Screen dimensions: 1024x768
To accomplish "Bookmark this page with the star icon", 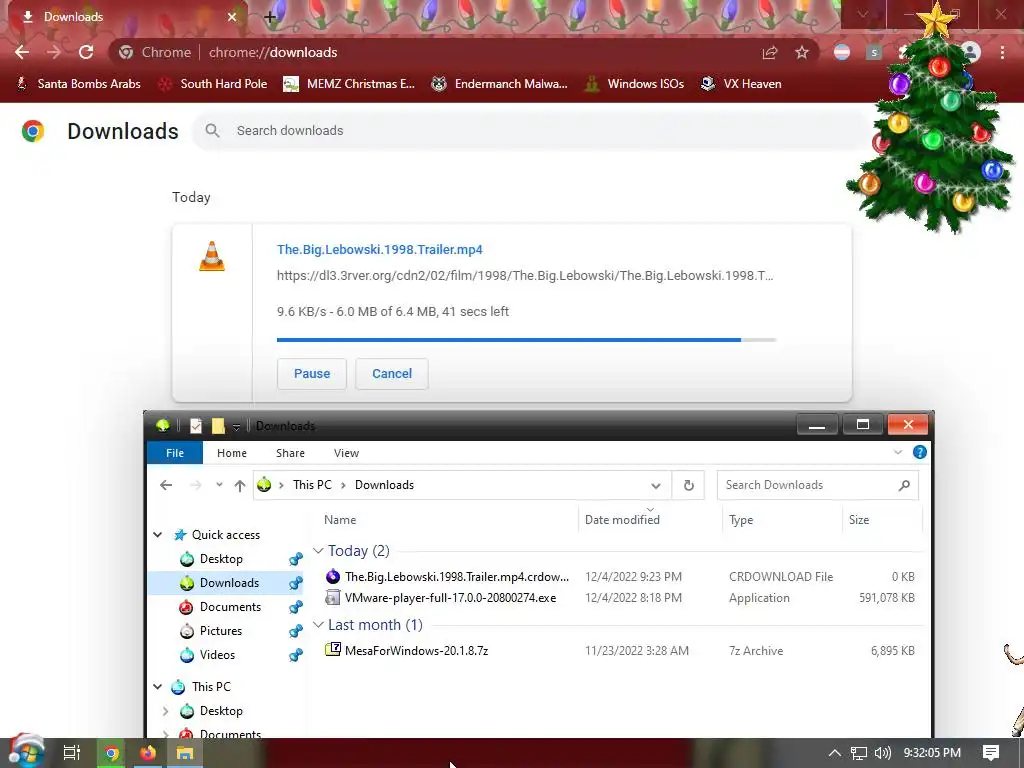I will click(802, 53).
